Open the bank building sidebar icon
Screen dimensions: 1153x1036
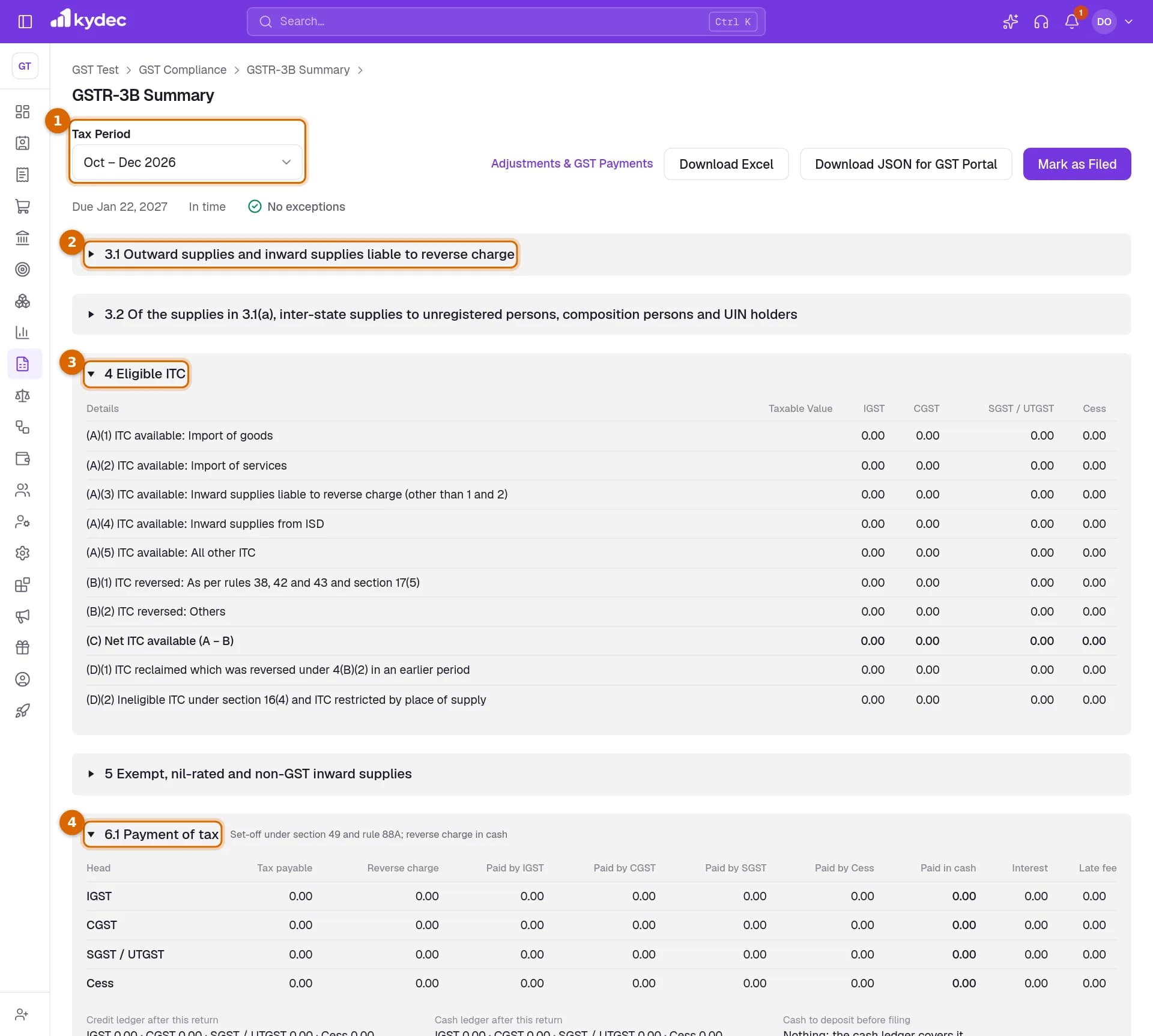(x=23, y=238)
